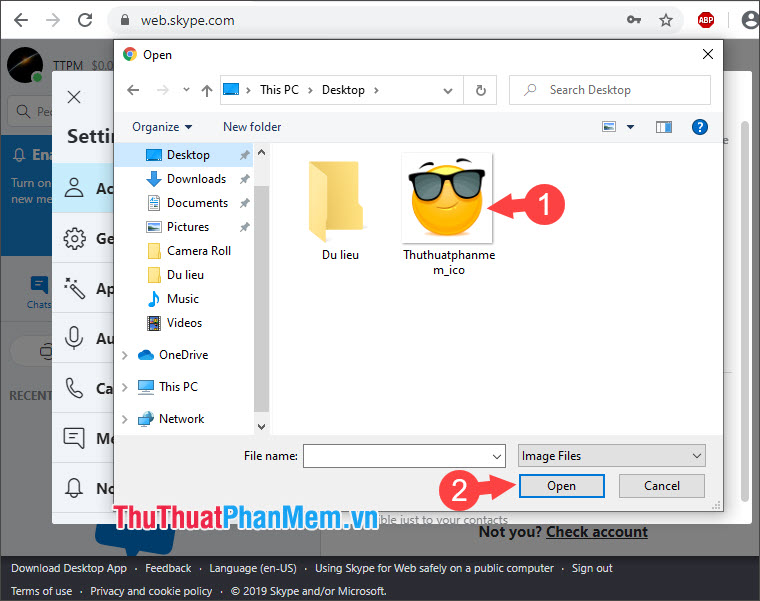The image size is (760, 601).
Task: Click the Cancel button
Action: [x=662, y=486]
